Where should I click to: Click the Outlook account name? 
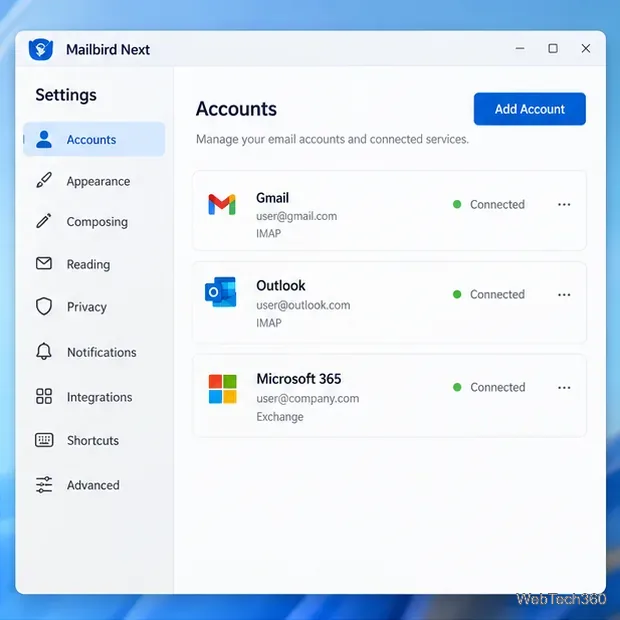281,285
